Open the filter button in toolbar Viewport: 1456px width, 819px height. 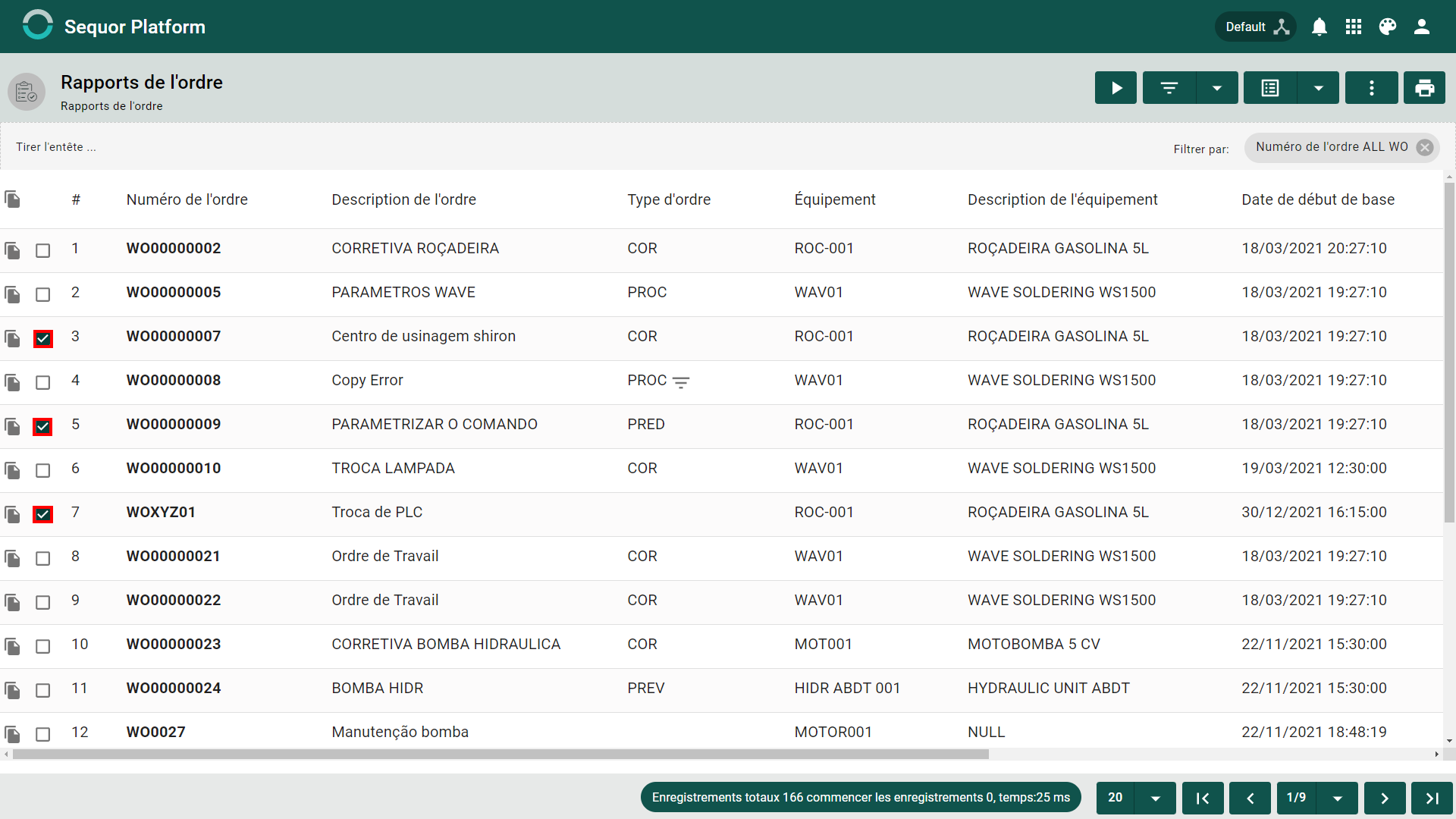(x=1169, y=88)
